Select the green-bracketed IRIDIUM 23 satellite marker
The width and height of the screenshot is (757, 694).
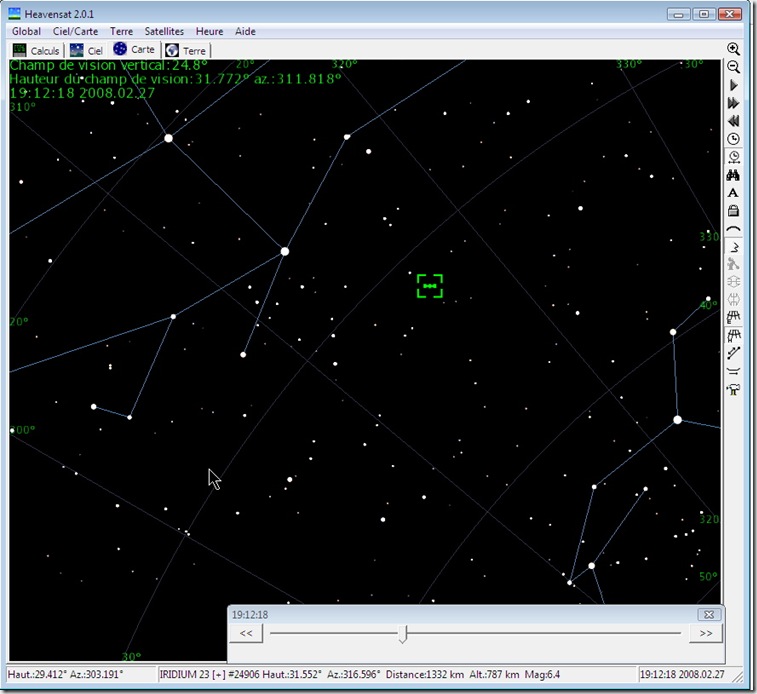[430, 286]
